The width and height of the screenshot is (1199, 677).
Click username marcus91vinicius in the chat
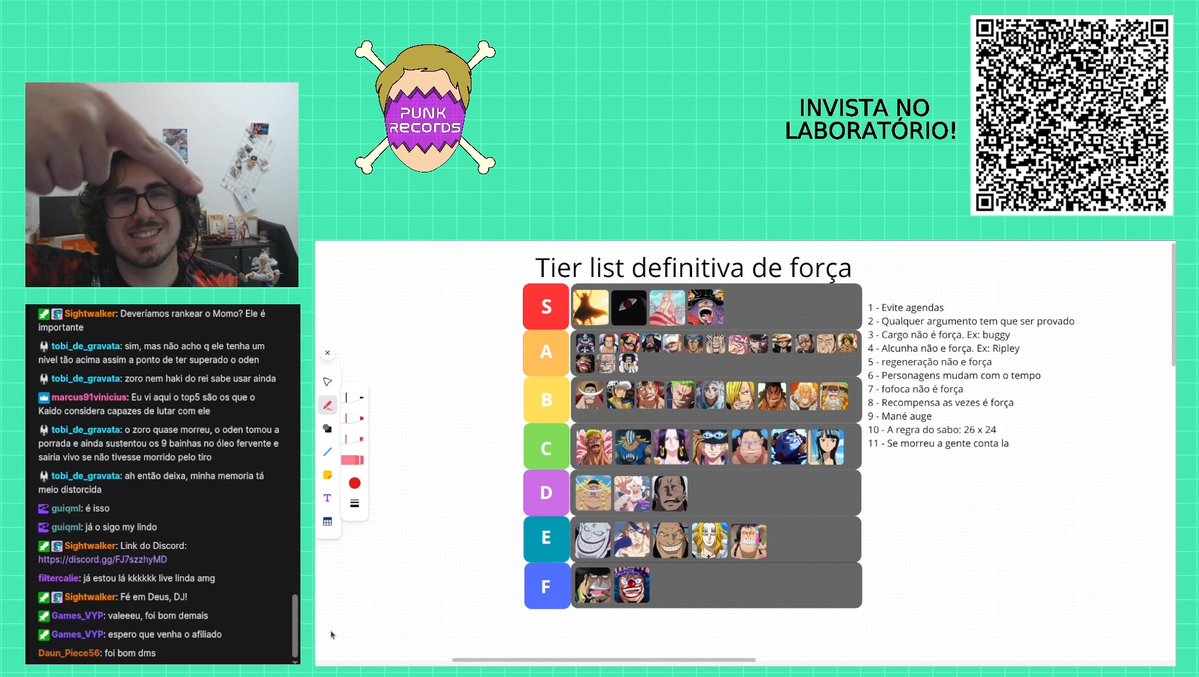pyautogui.click(x=89, y=397)
